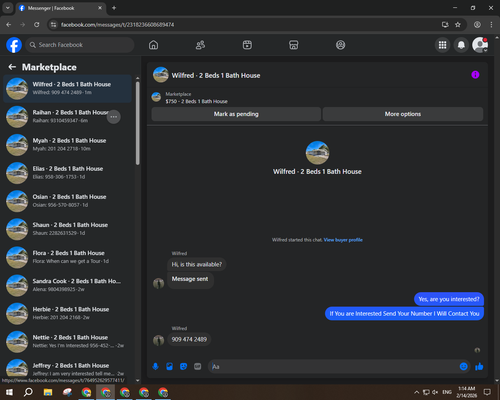This screenshot has width=500, height=400.
Task: Open the Windows Start menu
Action: 9,392
